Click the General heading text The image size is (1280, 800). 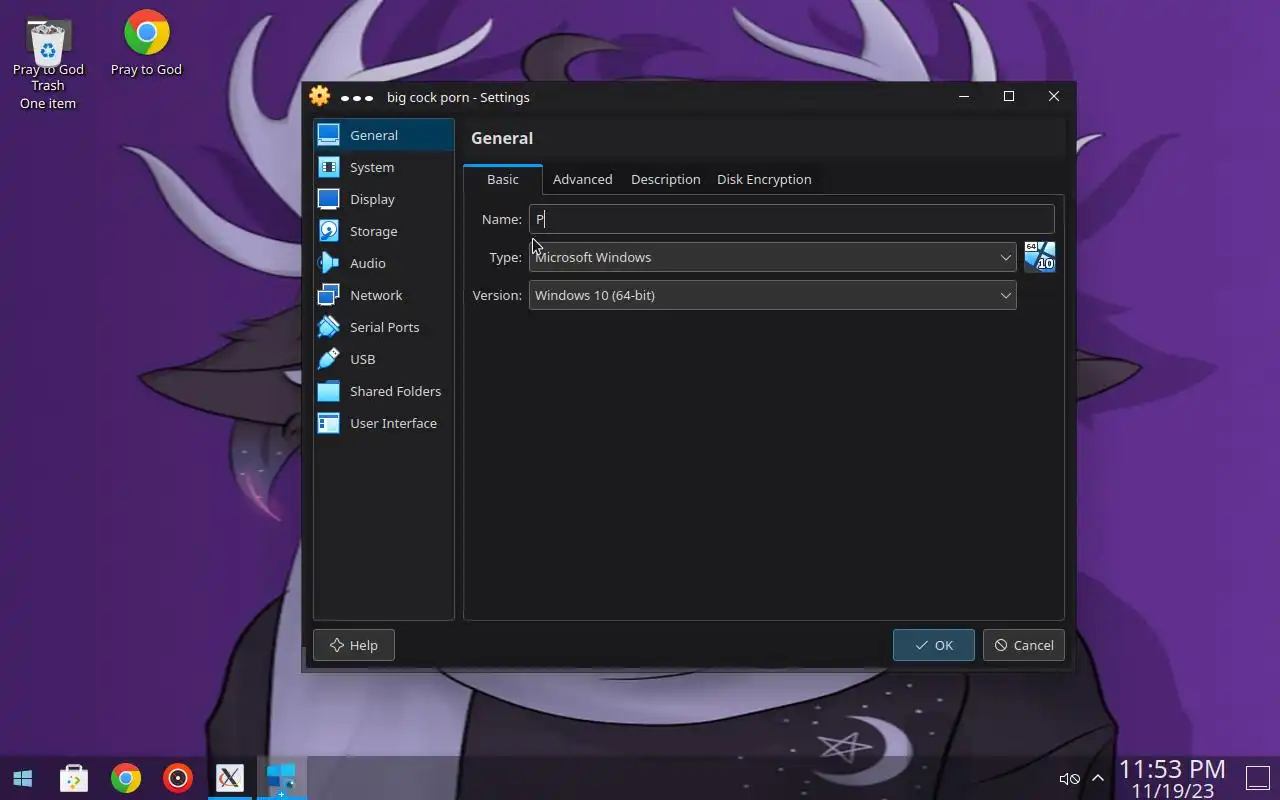coord(502,138)
